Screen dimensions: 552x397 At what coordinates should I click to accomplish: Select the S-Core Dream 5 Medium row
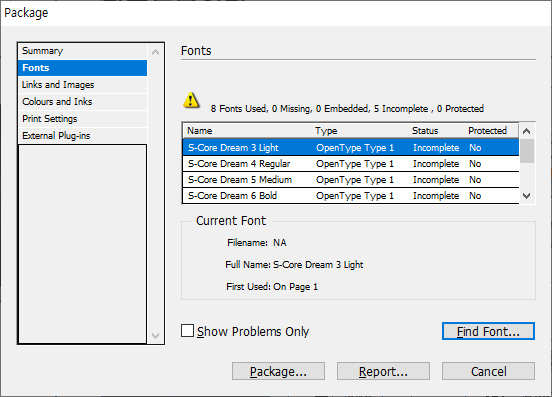pyautogui.click(x=351, y=180)
